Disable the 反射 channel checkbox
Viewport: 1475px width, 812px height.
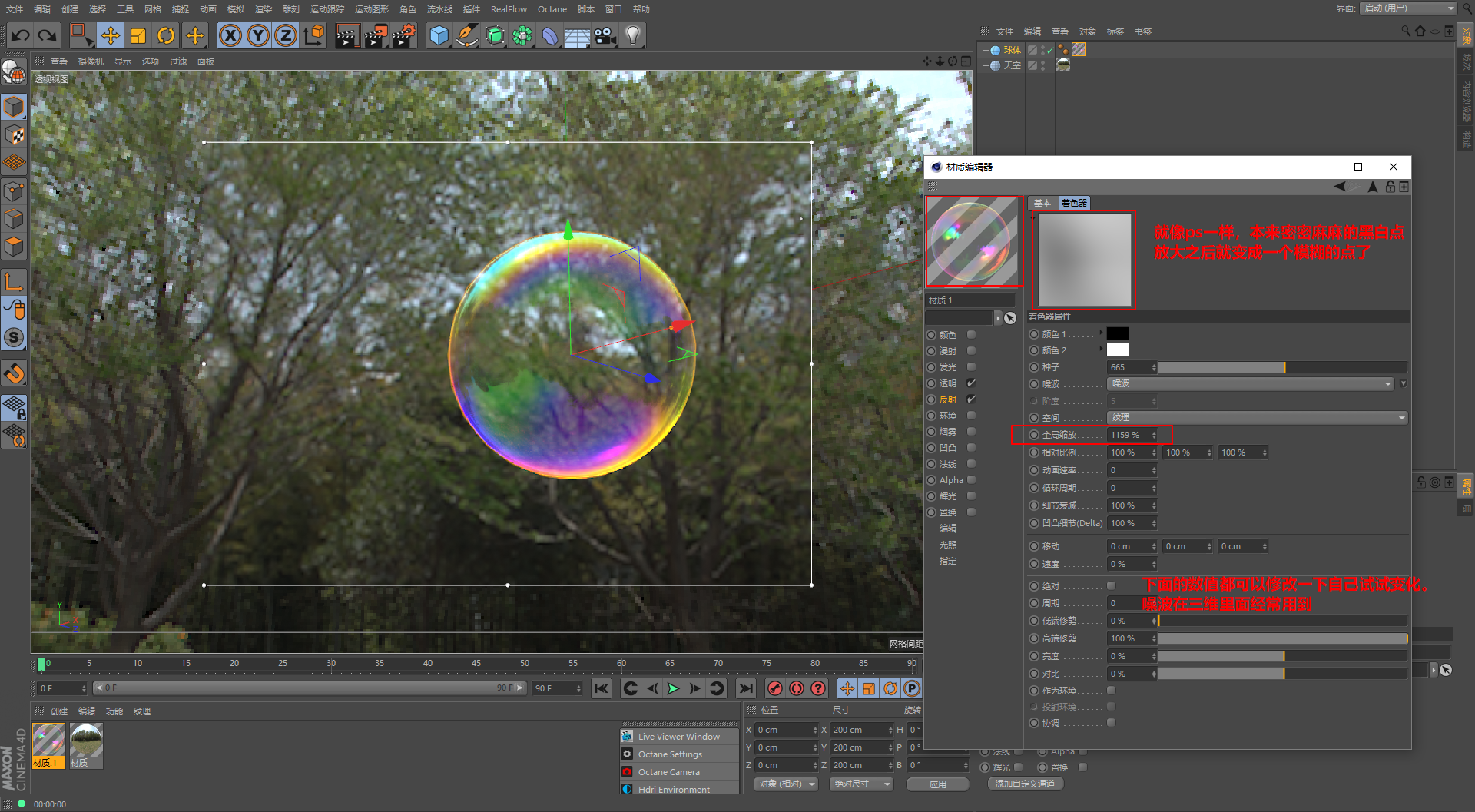[x=971, y=399]
